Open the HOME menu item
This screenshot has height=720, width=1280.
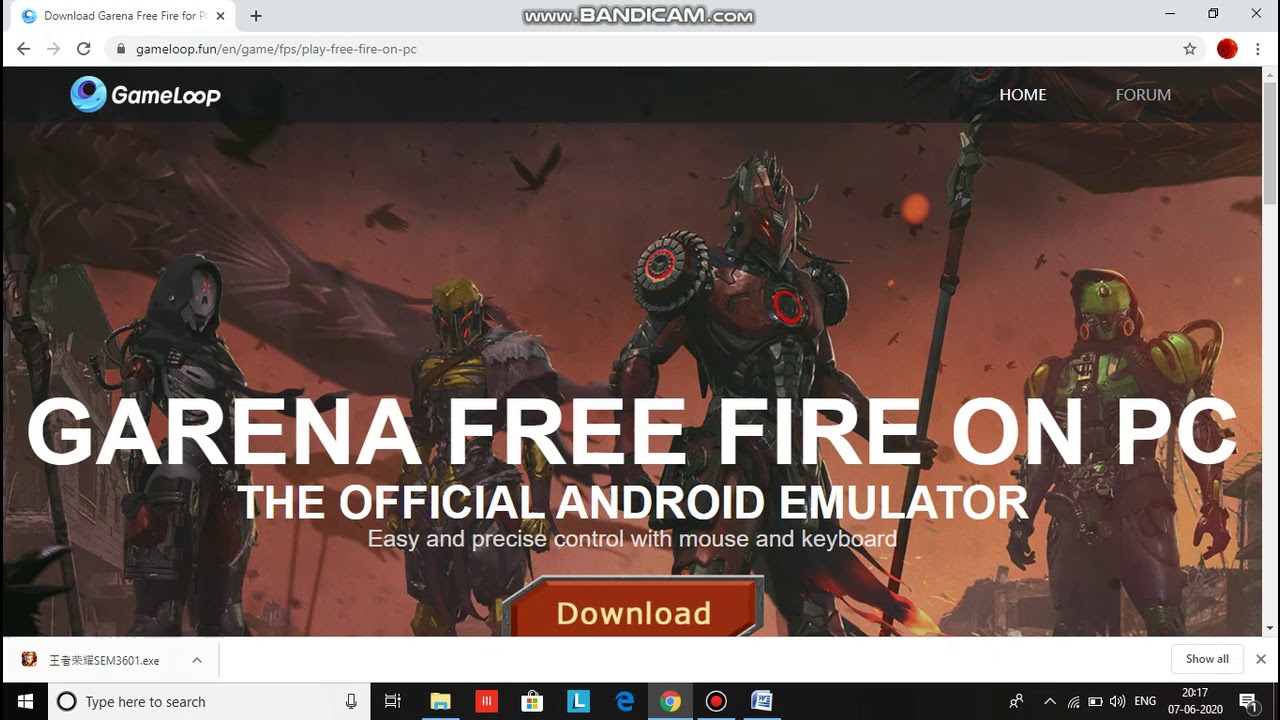pos(1022,95)
